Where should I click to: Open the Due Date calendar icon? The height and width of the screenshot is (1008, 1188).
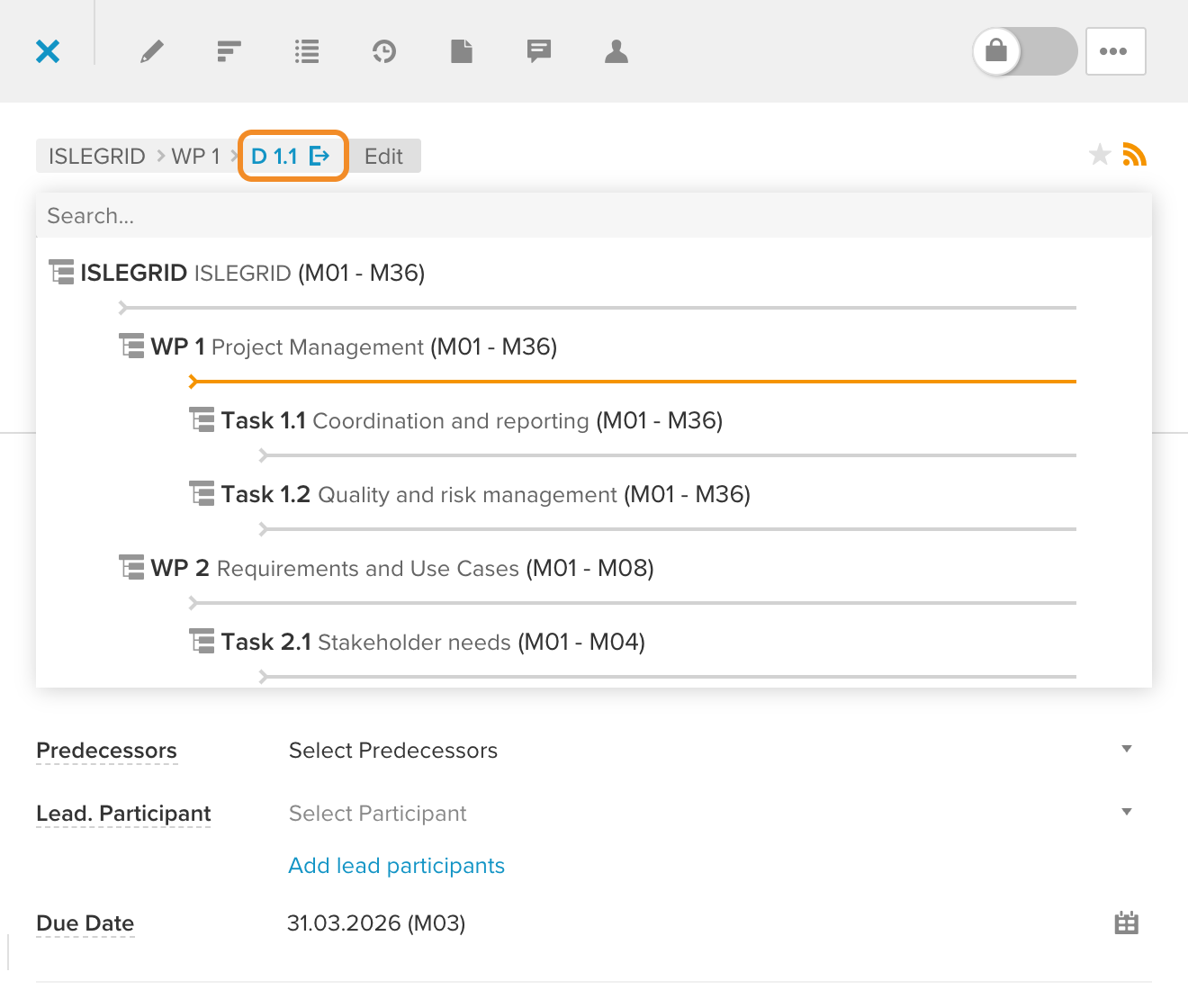1127,923
